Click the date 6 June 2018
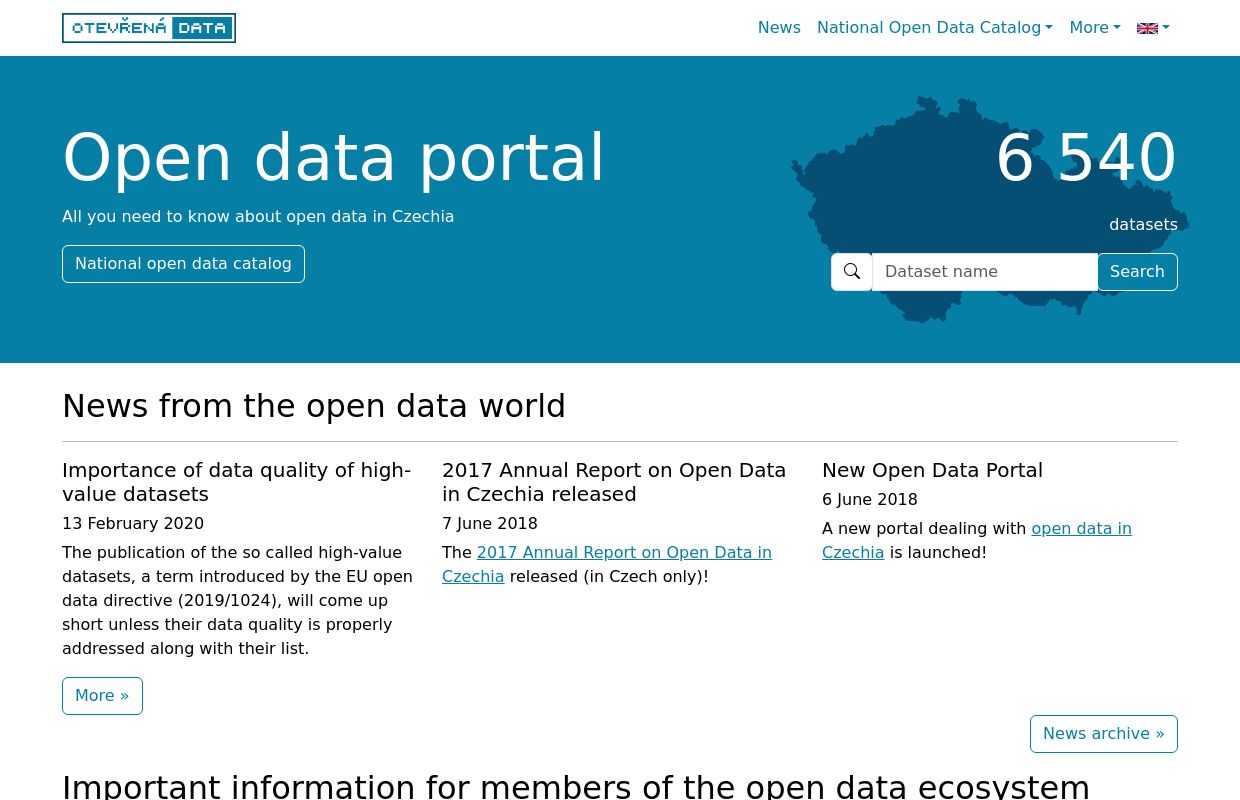 (870, 500)
